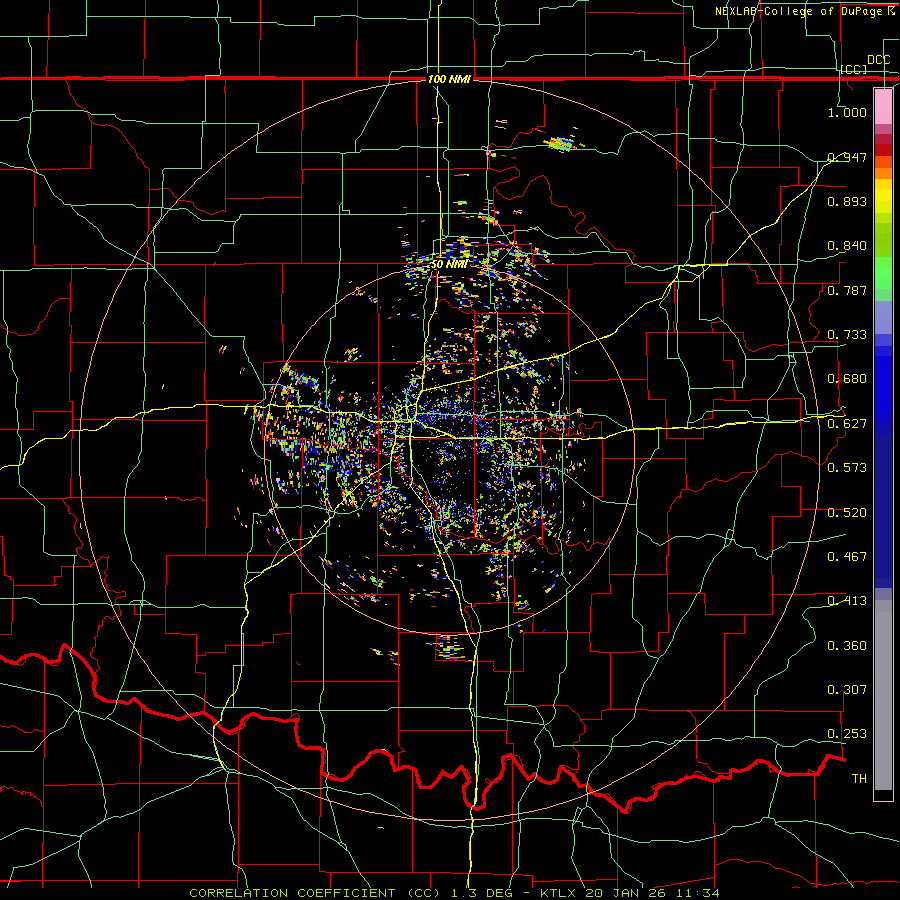The width and height of the screenshot is (900, 900).
Task: Click the TH threshold label
Action: coord(859,779)
